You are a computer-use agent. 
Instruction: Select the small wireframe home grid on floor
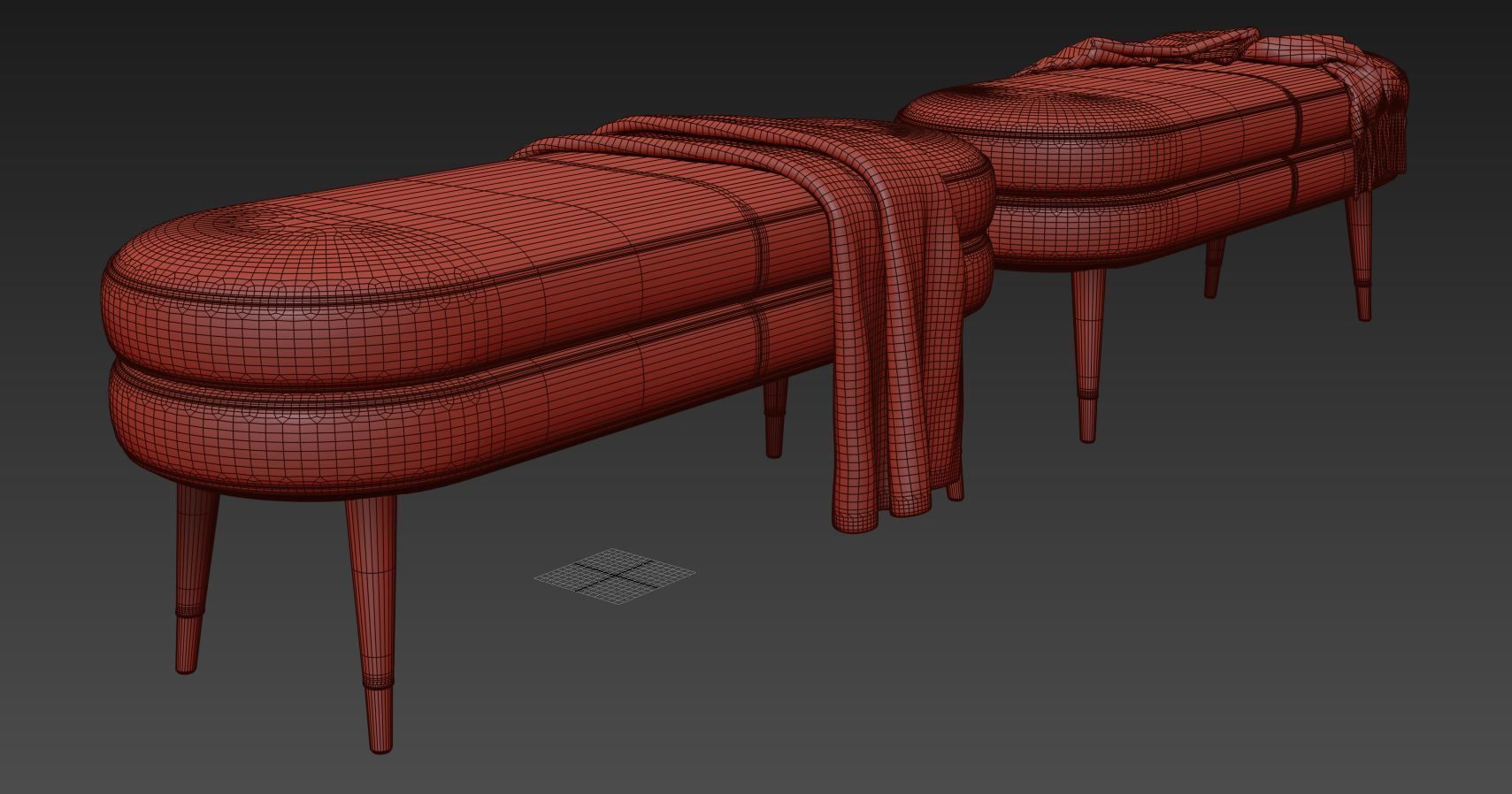point(615,576)
